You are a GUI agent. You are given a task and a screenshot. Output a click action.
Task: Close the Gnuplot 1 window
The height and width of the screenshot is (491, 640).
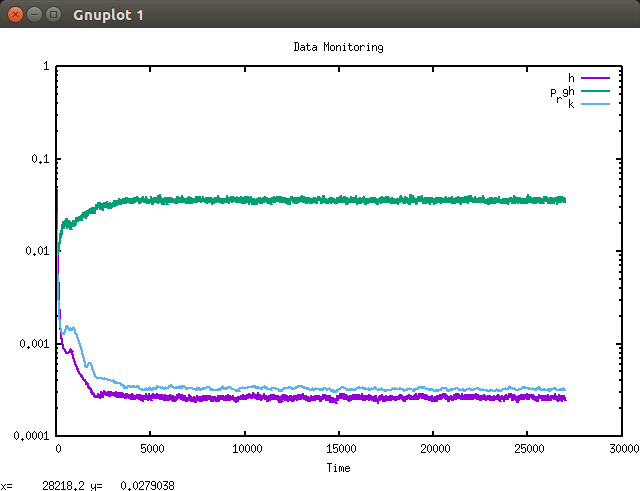pyautogui.click(x=15, y=15)
